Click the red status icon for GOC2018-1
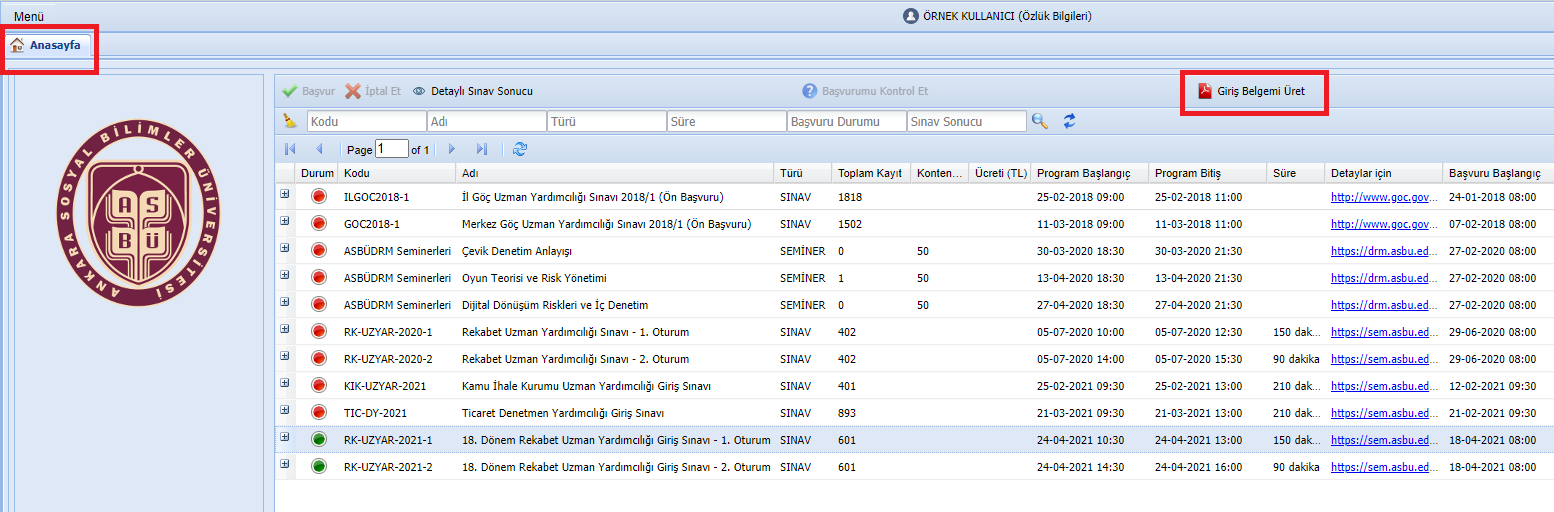Image resolution: width=1554 pixels, height=512 pixels. click(x=319, y=224)
